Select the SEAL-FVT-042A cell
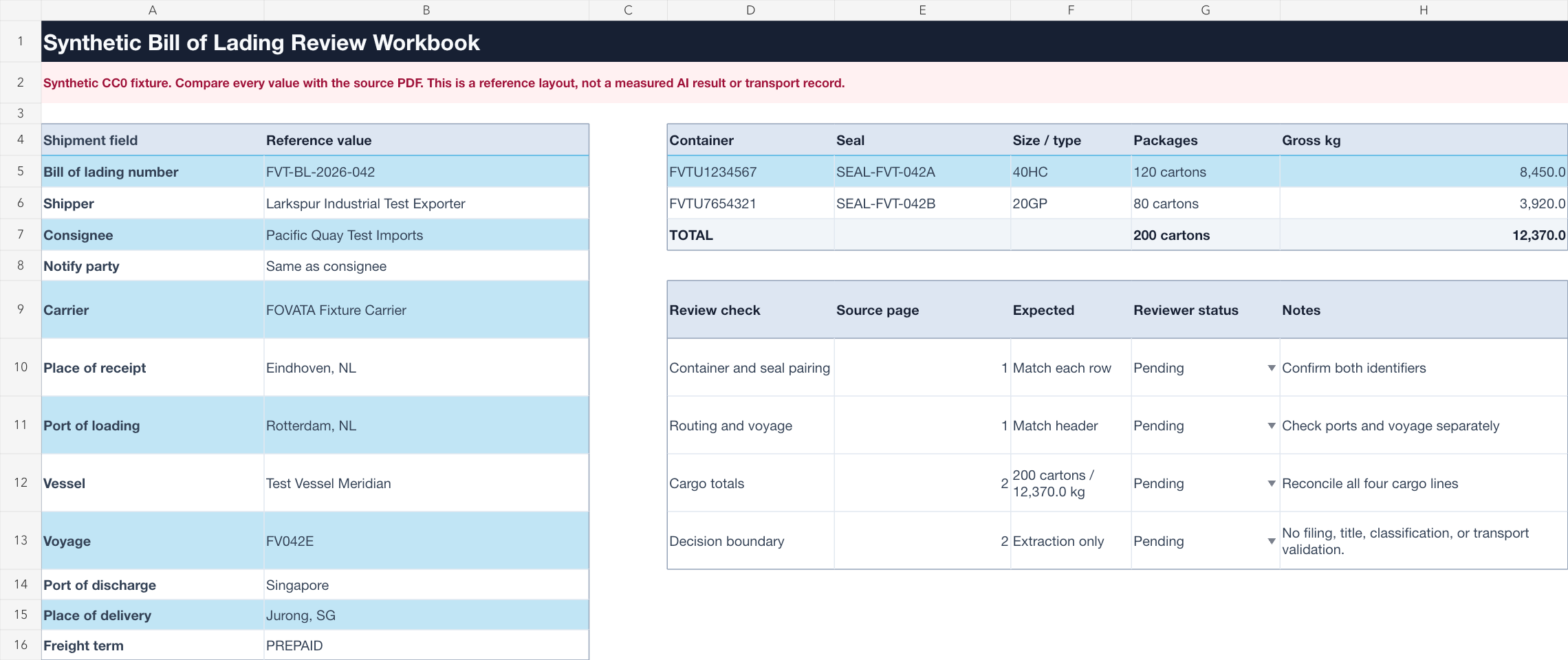 coord(922,171)
